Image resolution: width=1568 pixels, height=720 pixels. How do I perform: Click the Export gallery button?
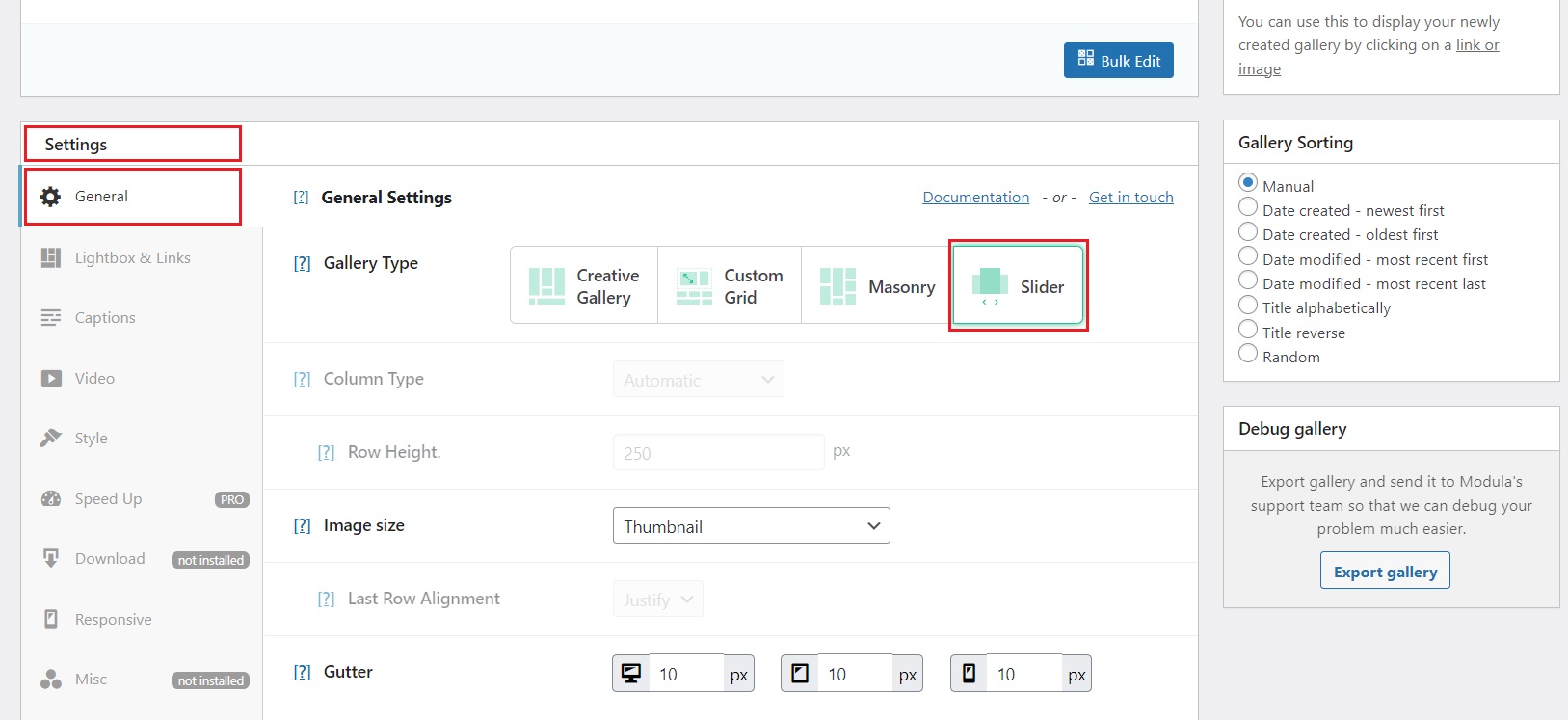1385,572
